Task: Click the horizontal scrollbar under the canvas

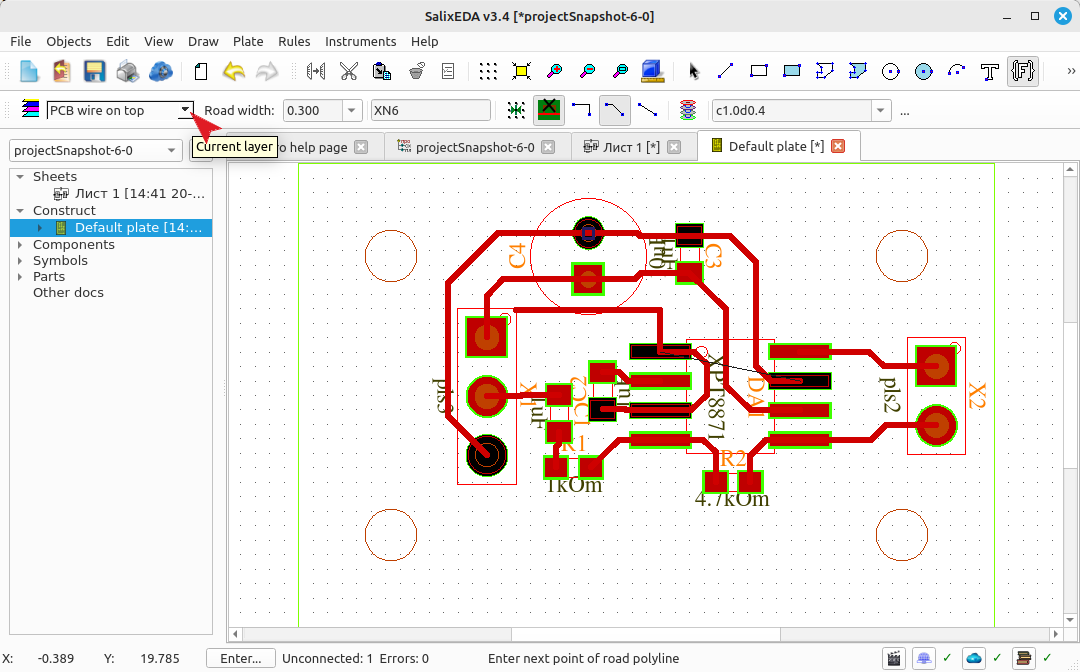Action: pyautogui.click(x=645, y=634)
